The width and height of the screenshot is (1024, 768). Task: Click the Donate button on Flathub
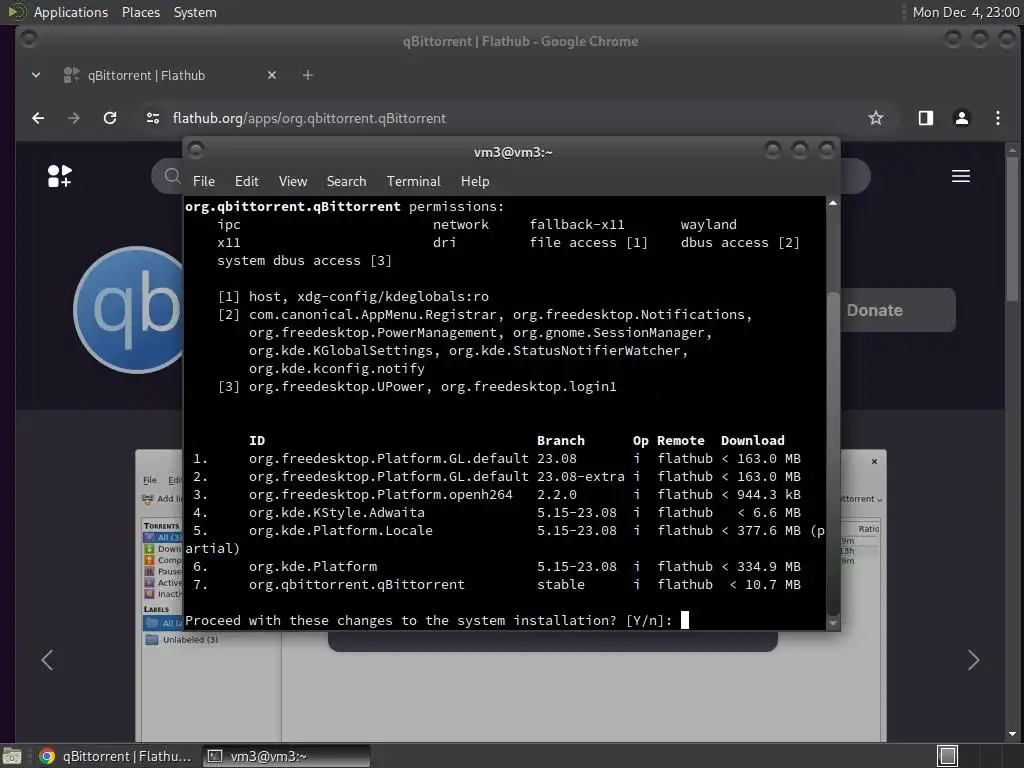tap(898, 310)
